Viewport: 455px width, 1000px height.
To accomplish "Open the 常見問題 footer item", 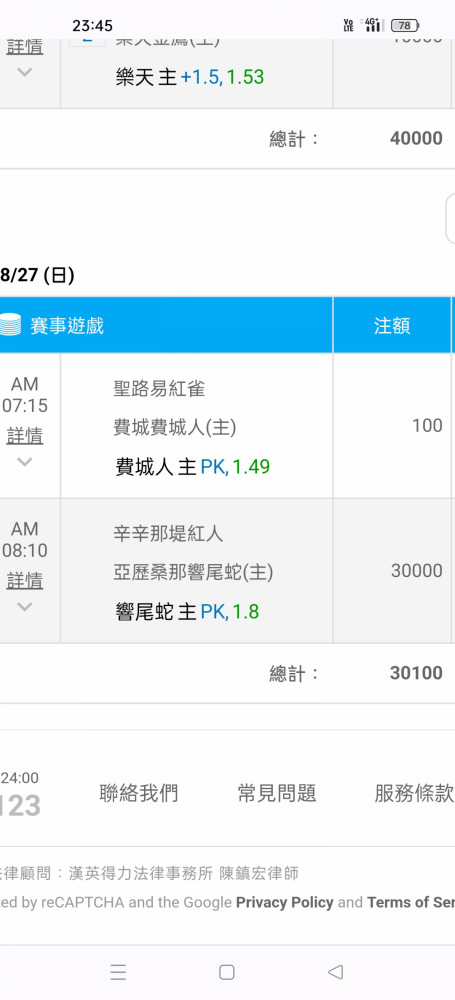I will [277, 793].
